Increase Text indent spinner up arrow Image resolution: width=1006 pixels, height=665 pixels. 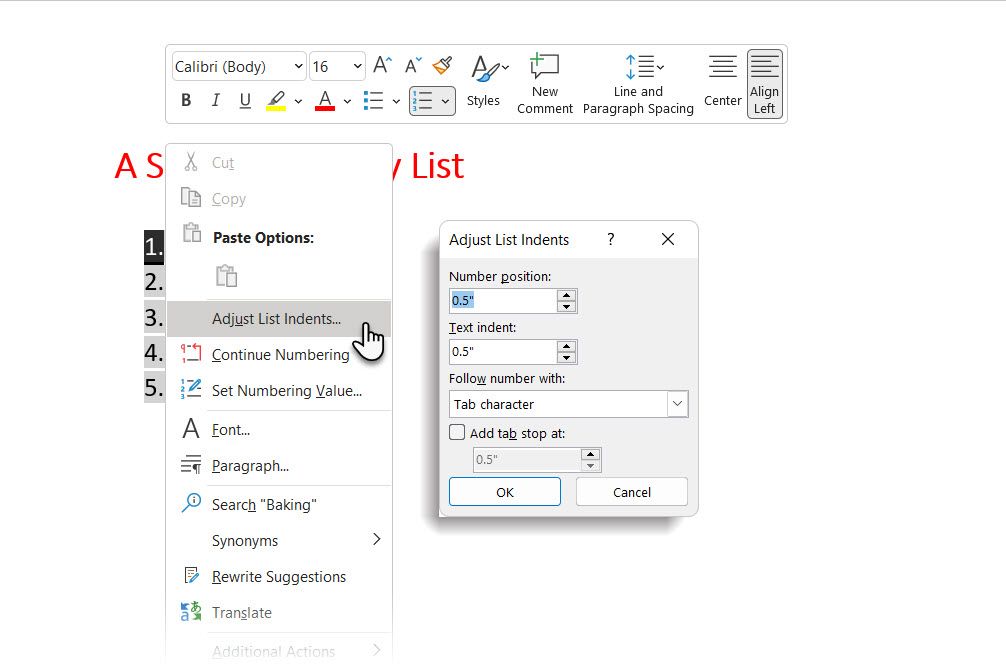[567, 346]
